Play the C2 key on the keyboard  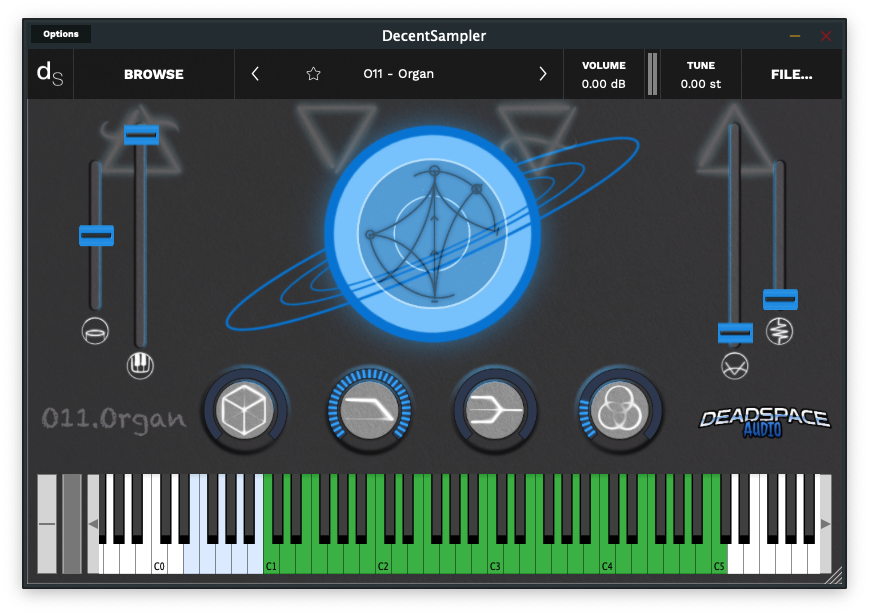(x=383, y=558)
